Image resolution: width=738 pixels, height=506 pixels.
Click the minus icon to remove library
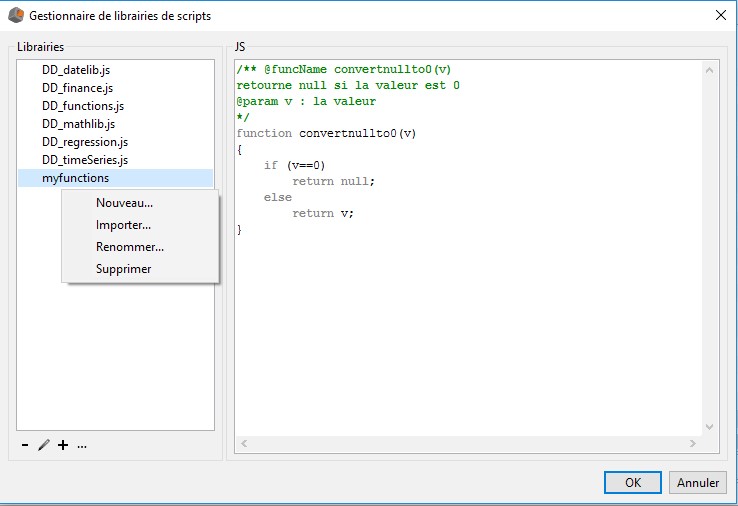pos(25,445)
